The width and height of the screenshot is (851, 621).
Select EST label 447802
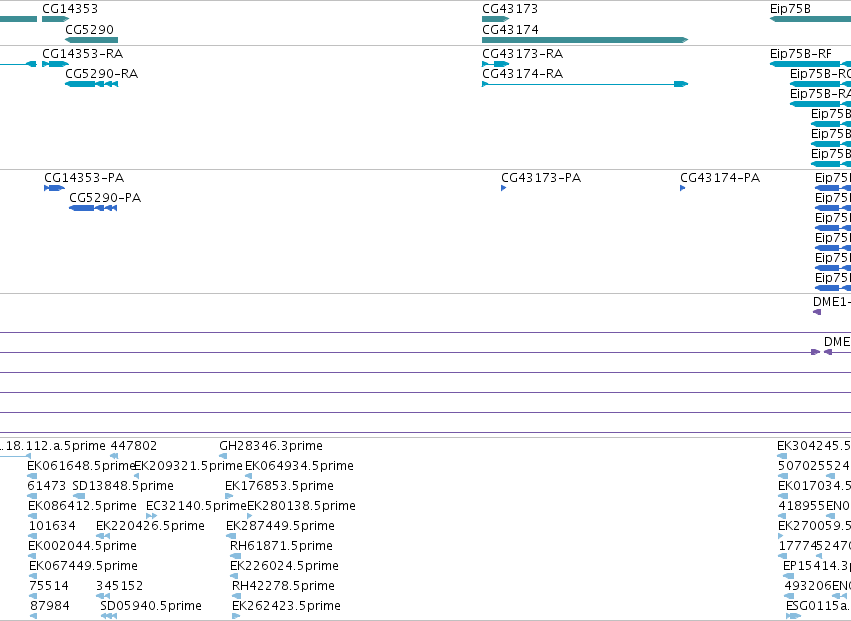click(134, 446)
